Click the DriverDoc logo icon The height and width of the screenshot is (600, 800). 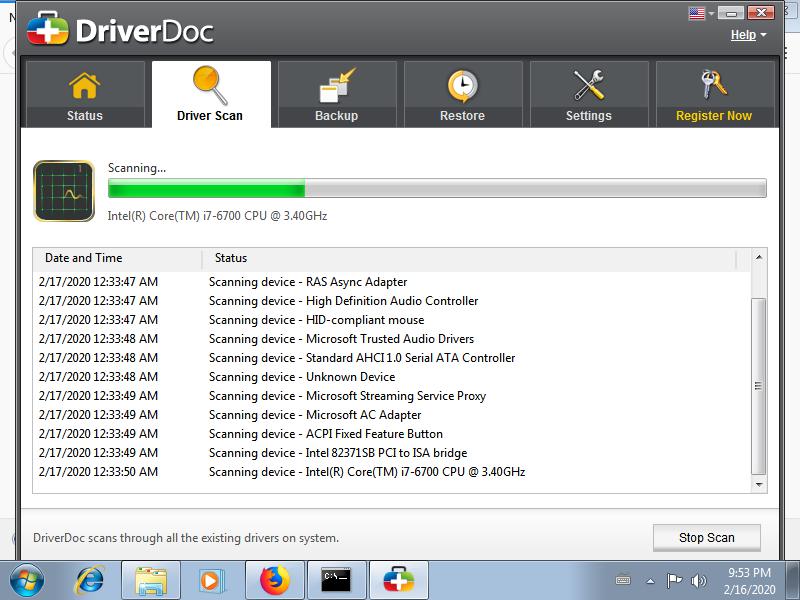[47, 29]
